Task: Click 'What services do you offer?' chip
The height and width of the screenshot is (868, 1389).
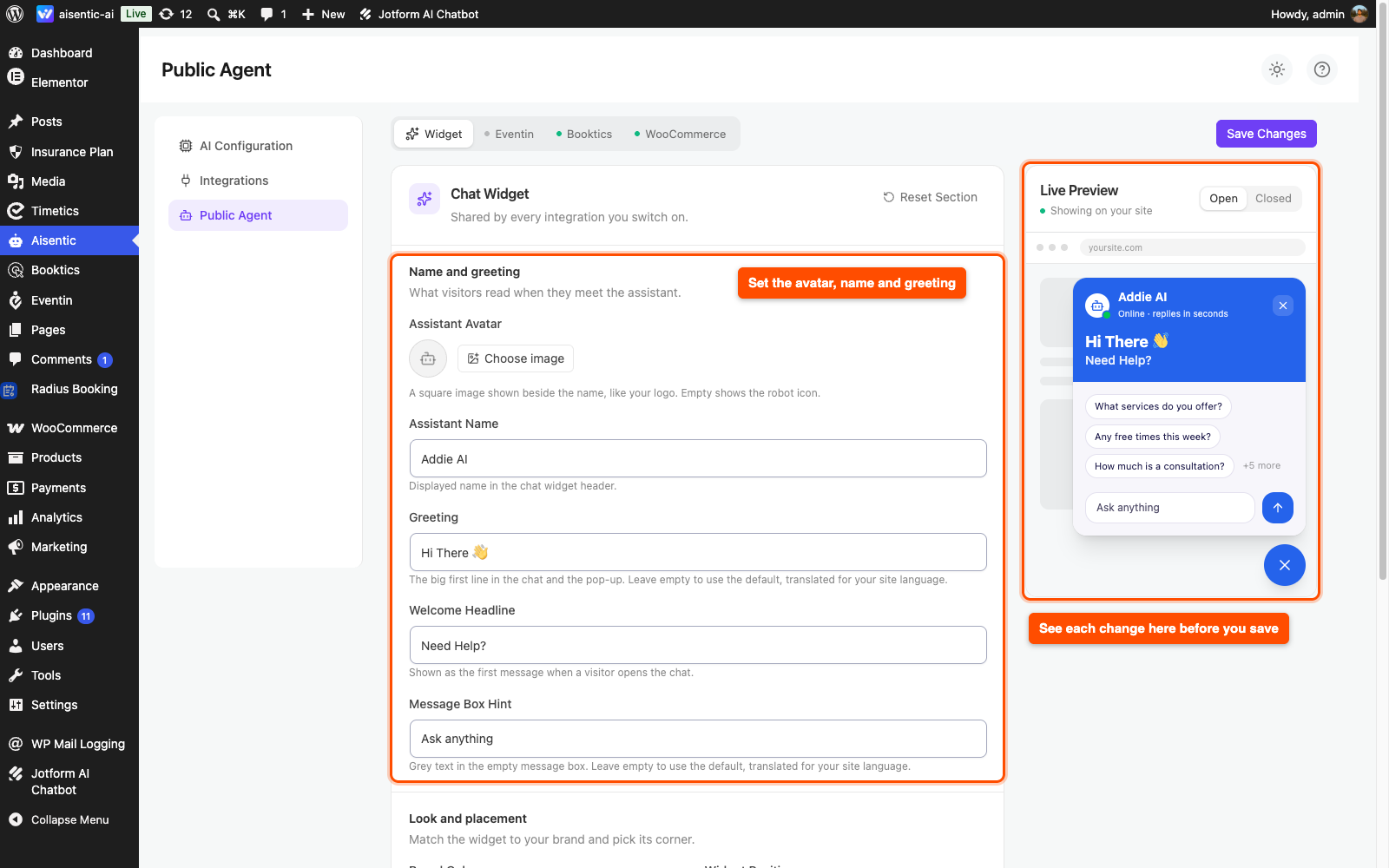Action: (x=1158, y=406)
